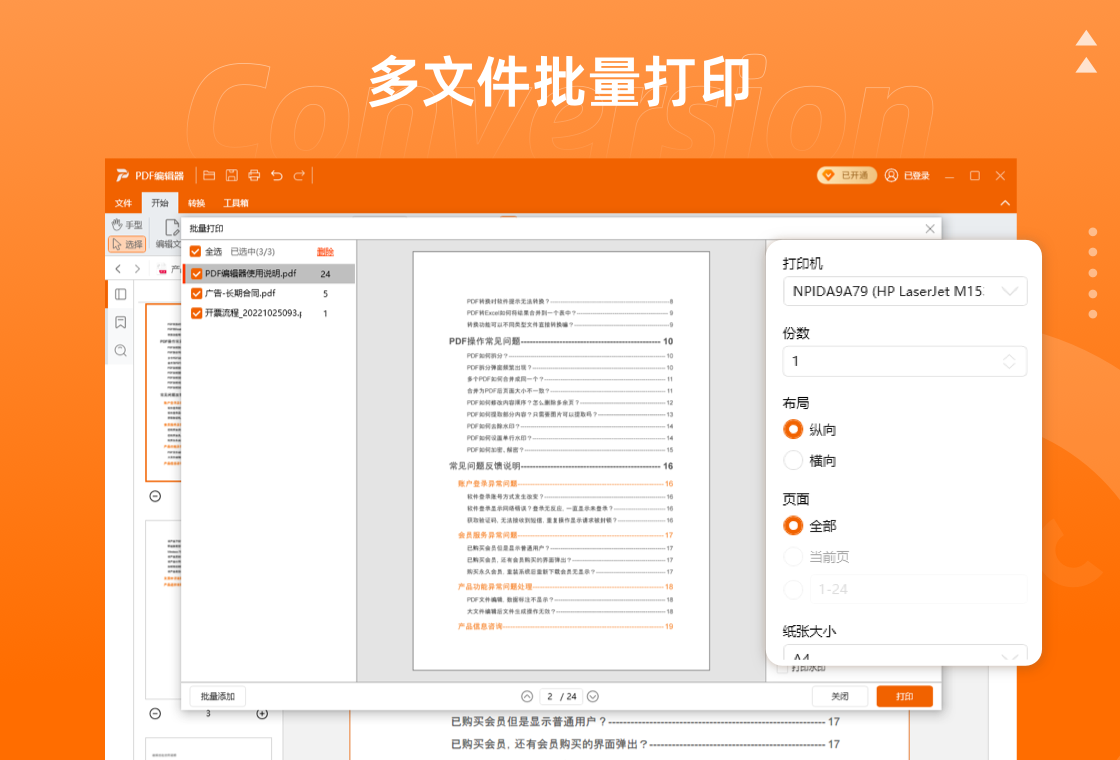
Task: Collapse the ribbon with the up chevron
Action: (1005, 203)
